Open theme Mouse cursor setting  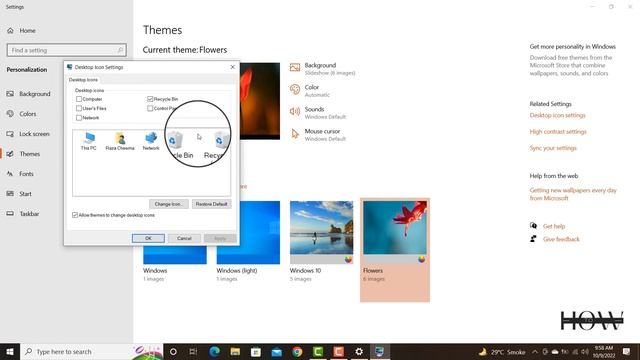coord(318,135)
